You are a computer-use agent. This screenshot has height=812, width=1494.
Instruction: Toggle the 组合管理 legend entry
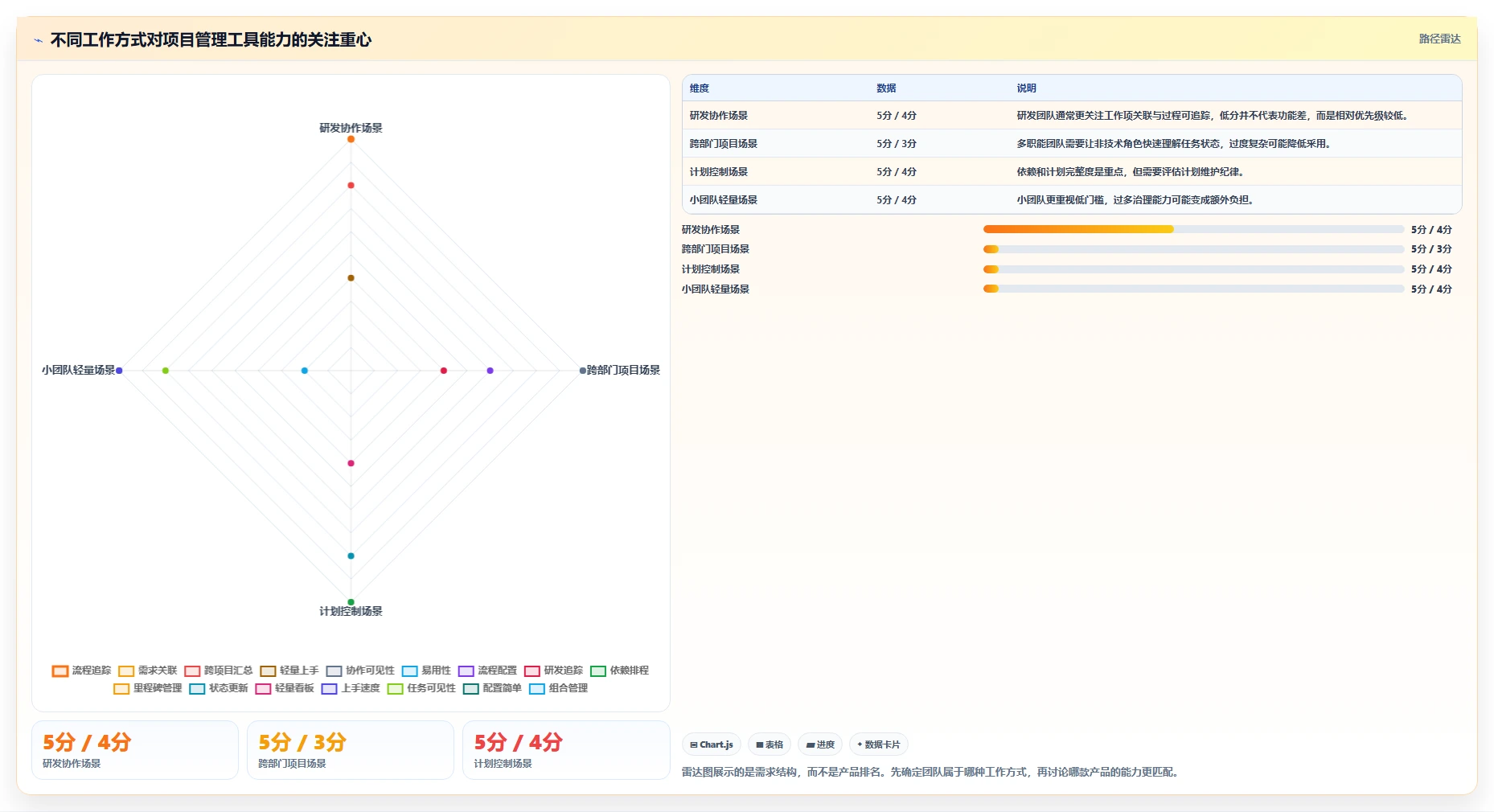pyautogui.click(x=558, y=688)
